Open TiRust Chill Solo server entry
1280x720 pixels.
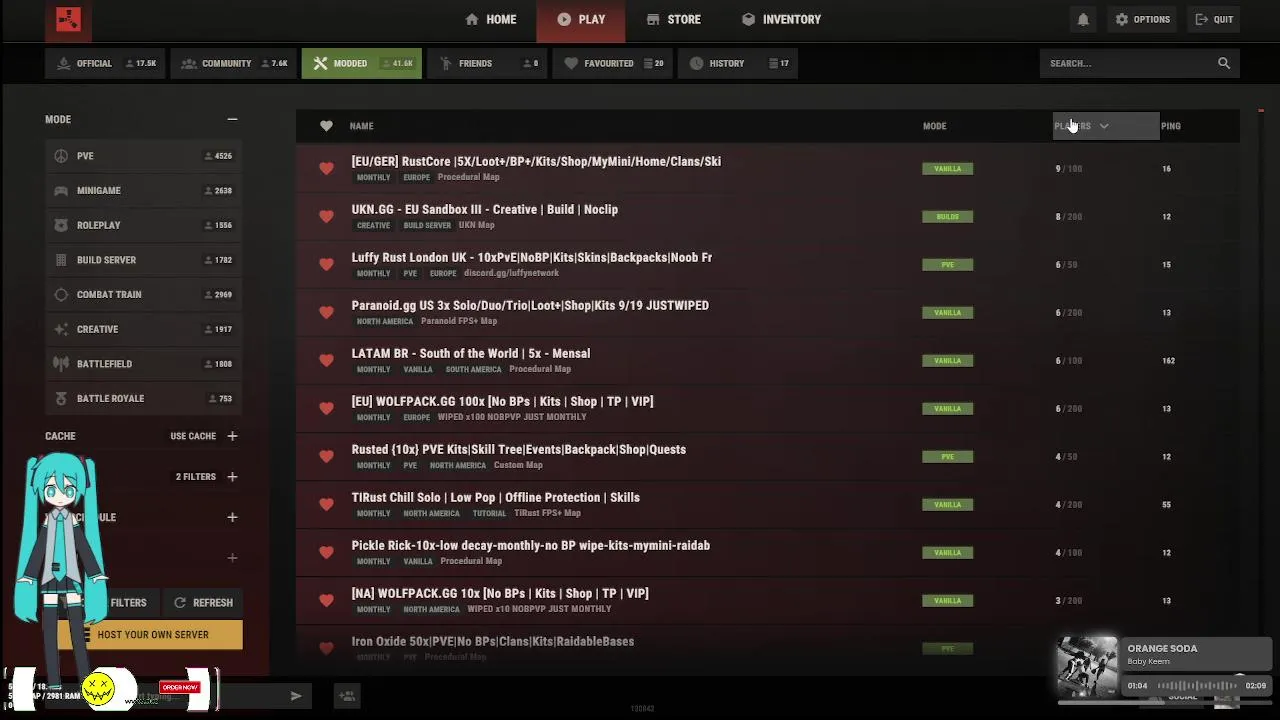point(768,504)
